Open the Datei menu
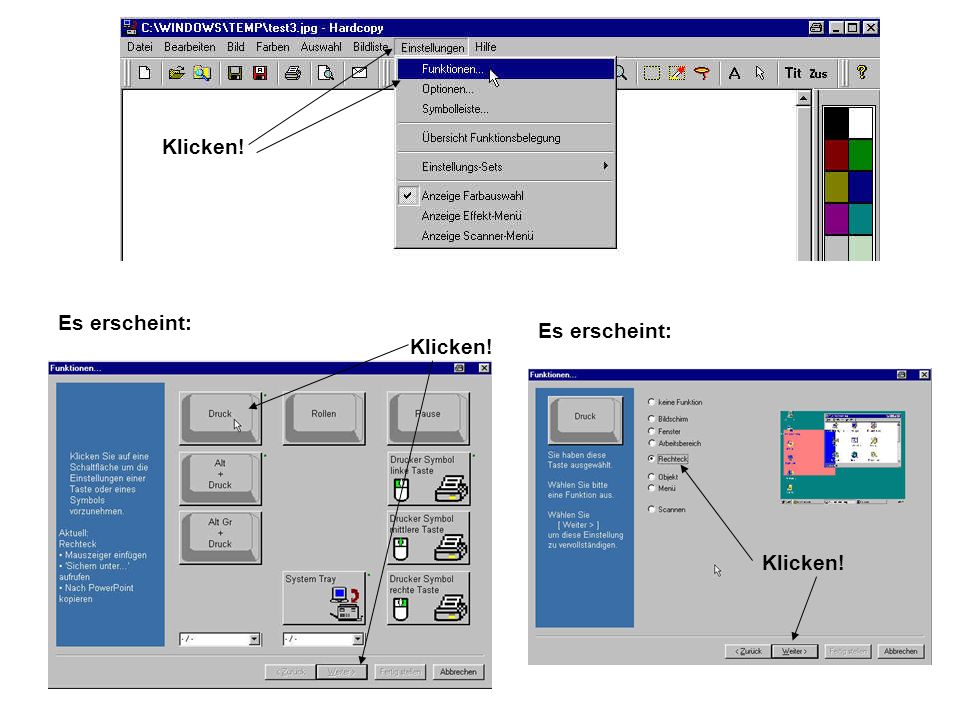The height and width of the screenshot is (720, 960). 140,47
